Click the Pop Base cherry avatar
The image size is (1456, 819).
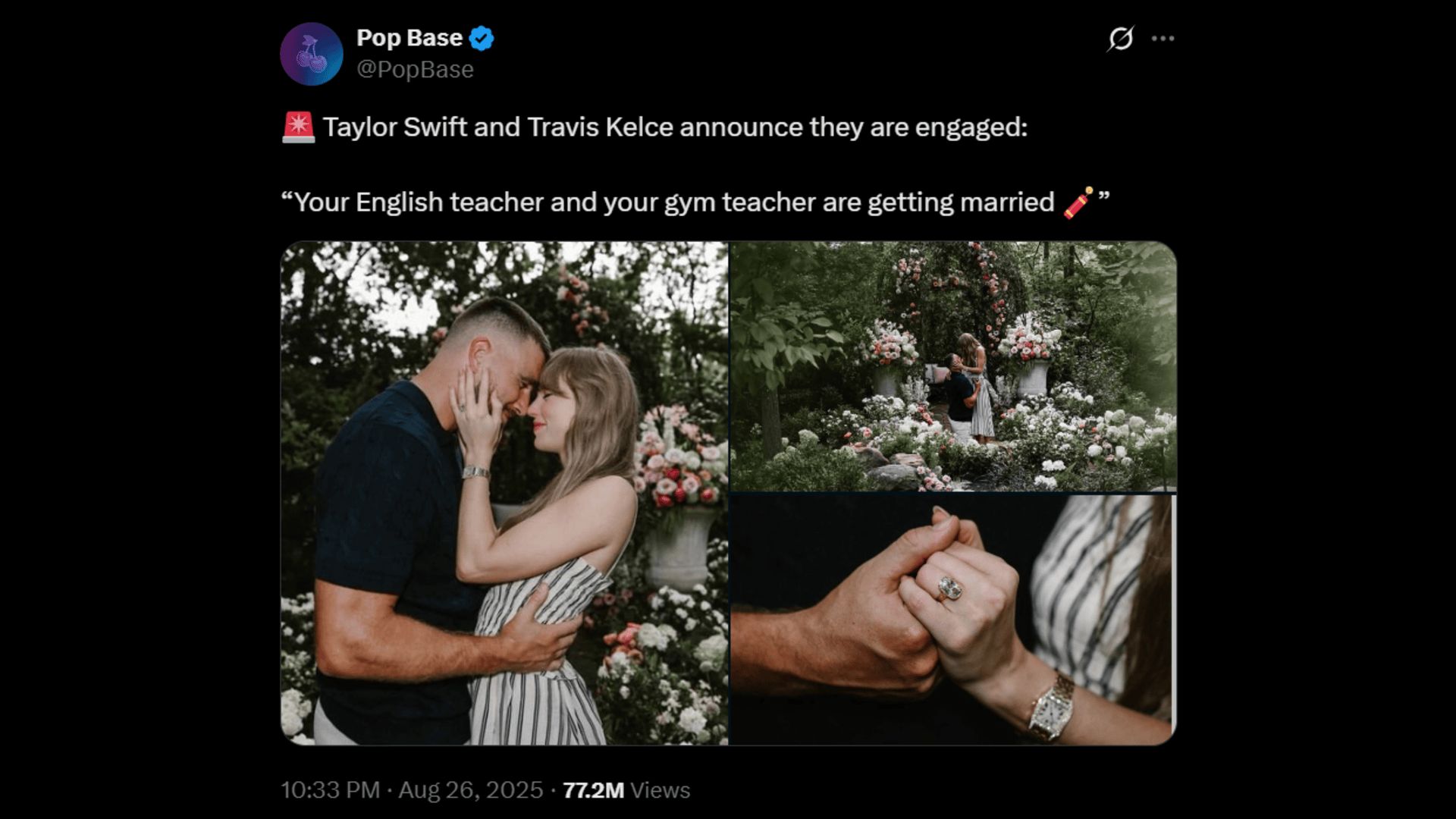click(312, 54)
